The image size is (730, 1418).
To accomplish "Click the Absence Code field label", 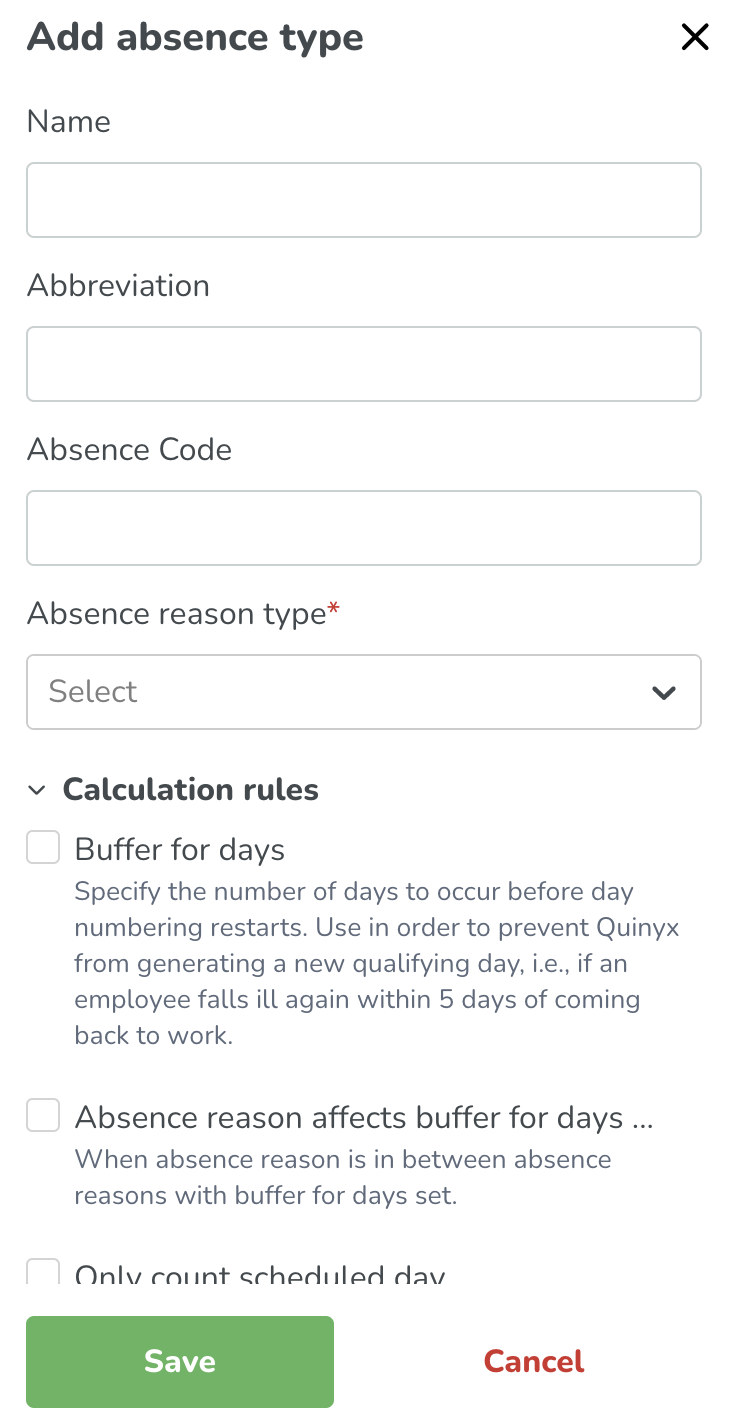I will tap(129, 449).
